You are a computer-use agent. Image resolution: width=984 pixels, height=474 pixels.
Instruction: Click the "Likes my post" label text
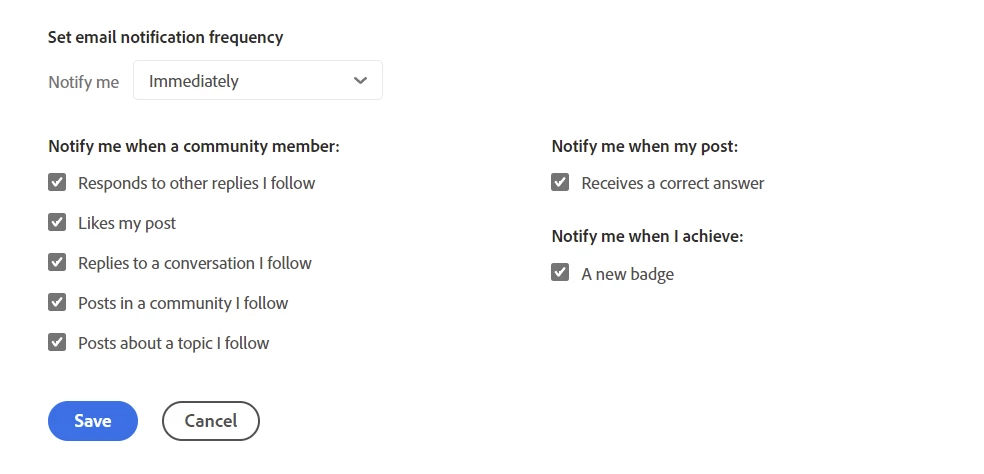[x=127, y=223]
